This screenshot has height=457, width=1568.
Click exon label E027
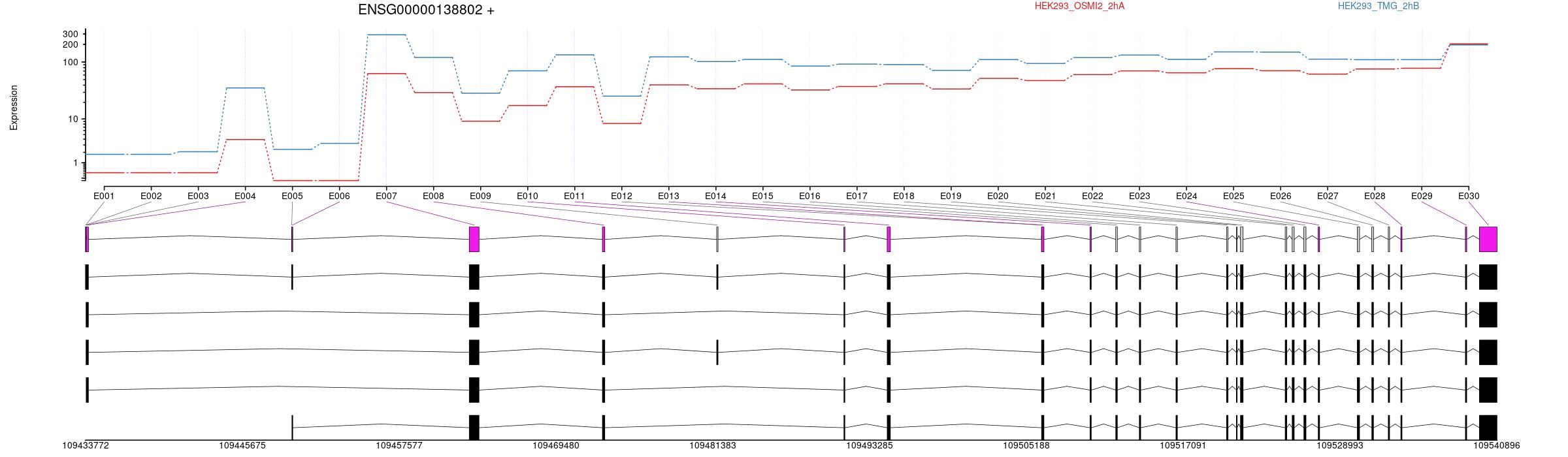pos(1328,196)
